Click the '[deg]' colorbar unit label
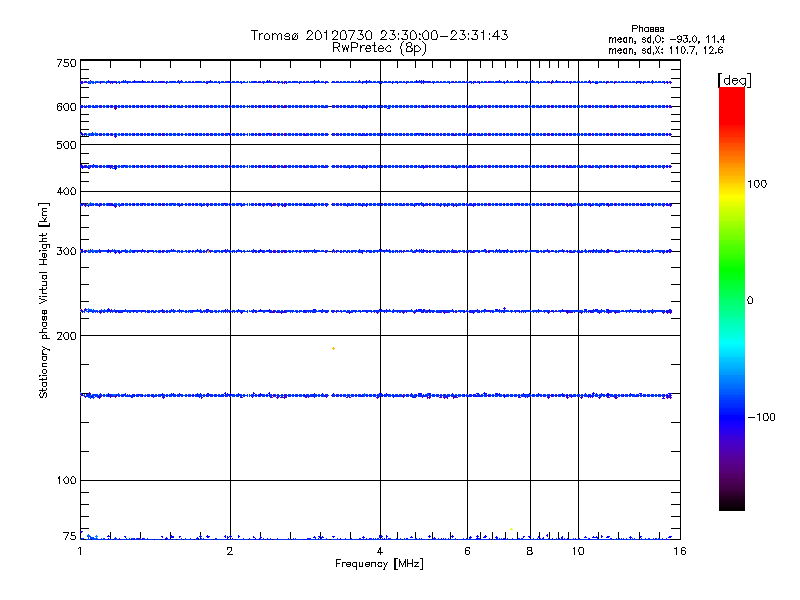This screenshot has width=800, height=600. tap(734, 80)
